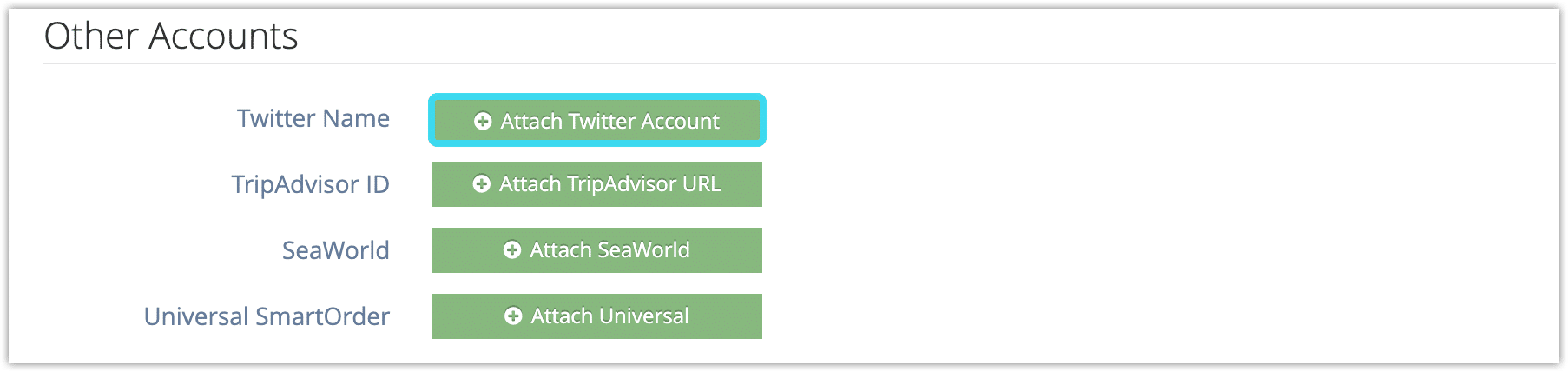Choose the Attach Universal button
The width and height of the screenshot is (1568, 372).
[597, 316]
